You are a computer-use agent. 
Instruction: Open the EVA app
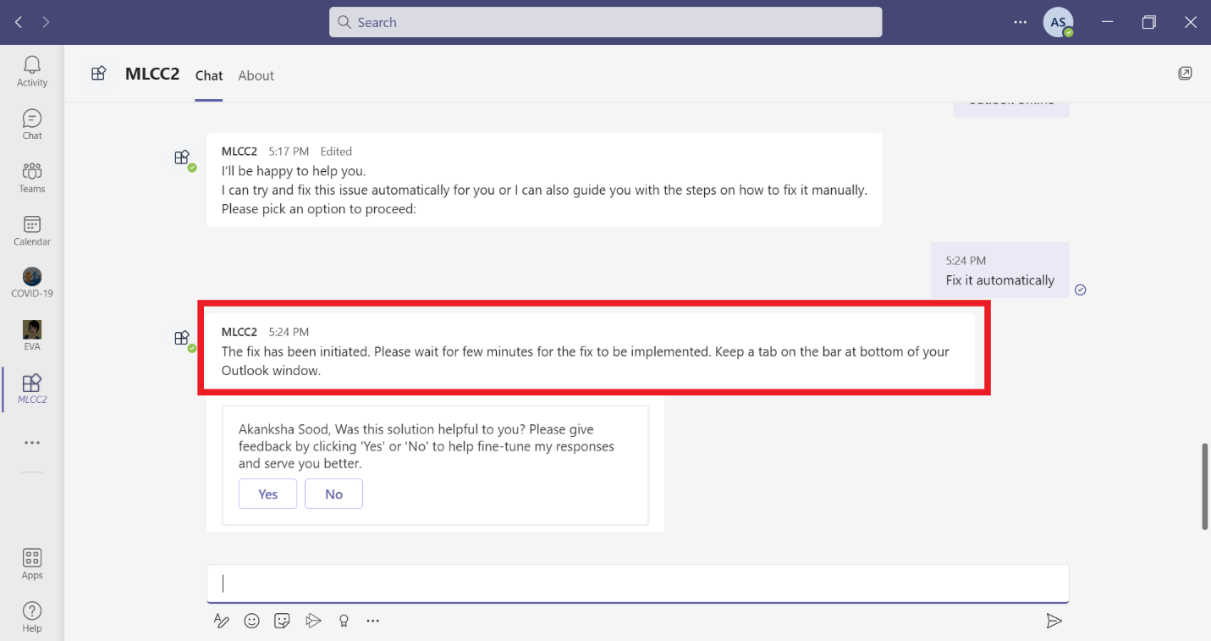coord(31,334)
